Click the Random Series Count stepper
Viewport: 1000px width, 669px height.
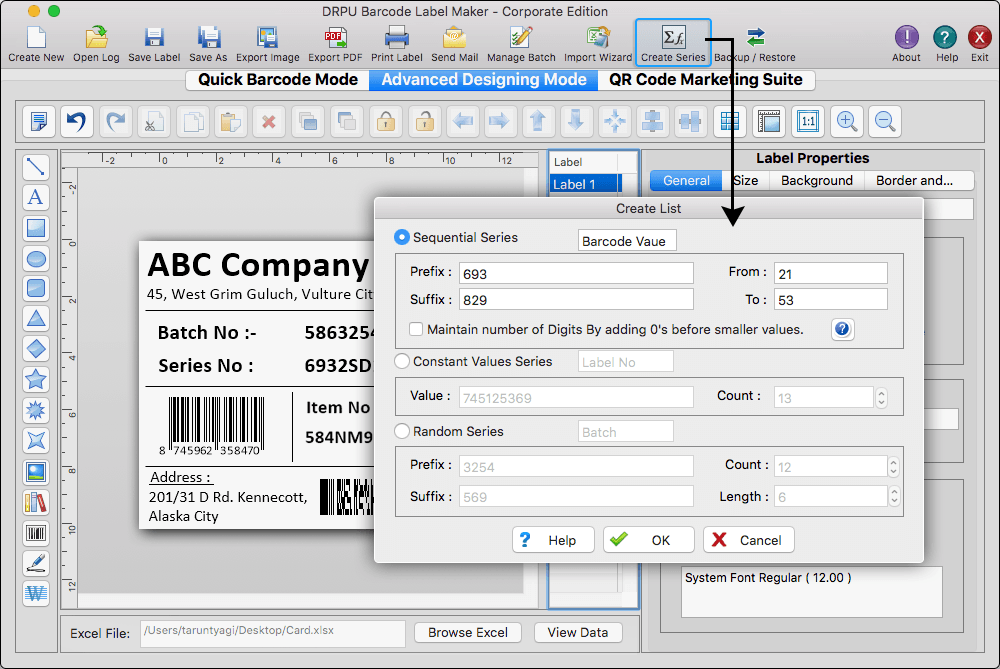[893, 466]
